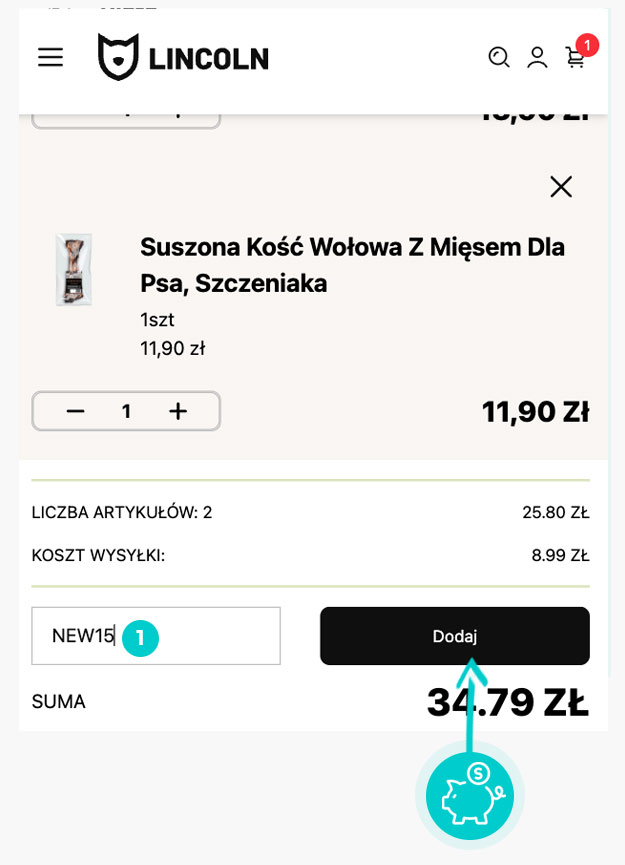This screenshot has height=865, width=625.
Task: Click the Lincoln logo
Action: pos(183,57)
